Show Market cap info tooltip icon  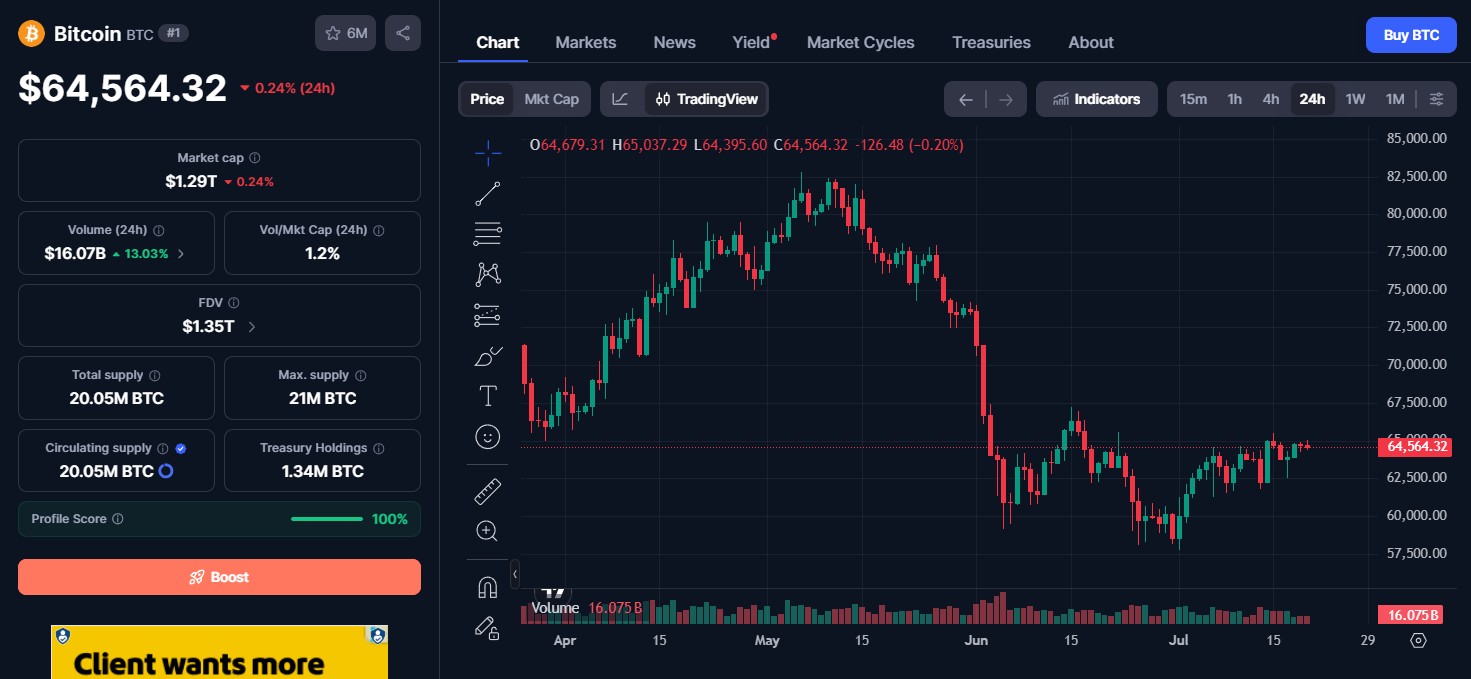coord(255,158)
